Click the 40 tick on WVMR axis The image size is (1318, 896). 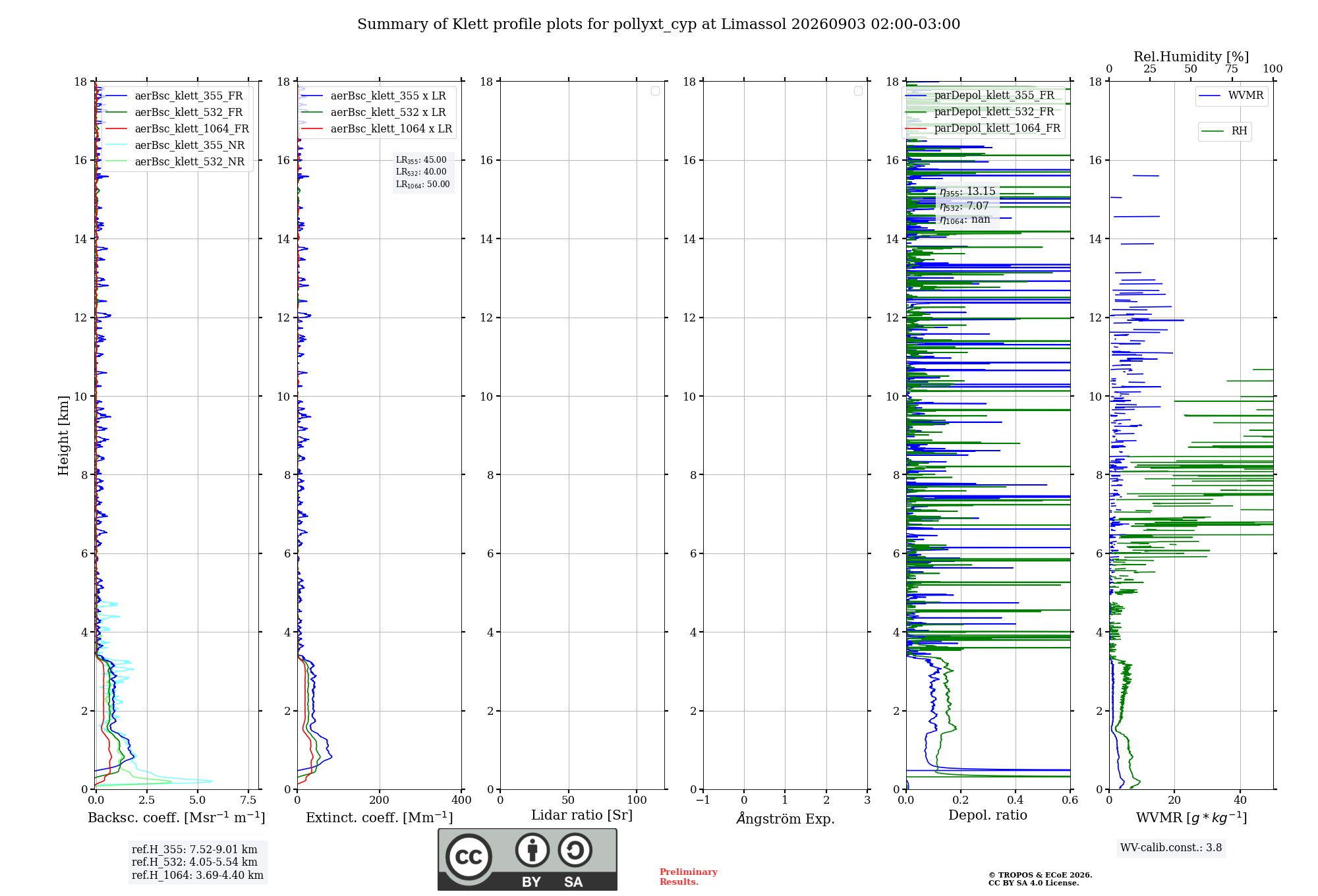pos(1240,800)
